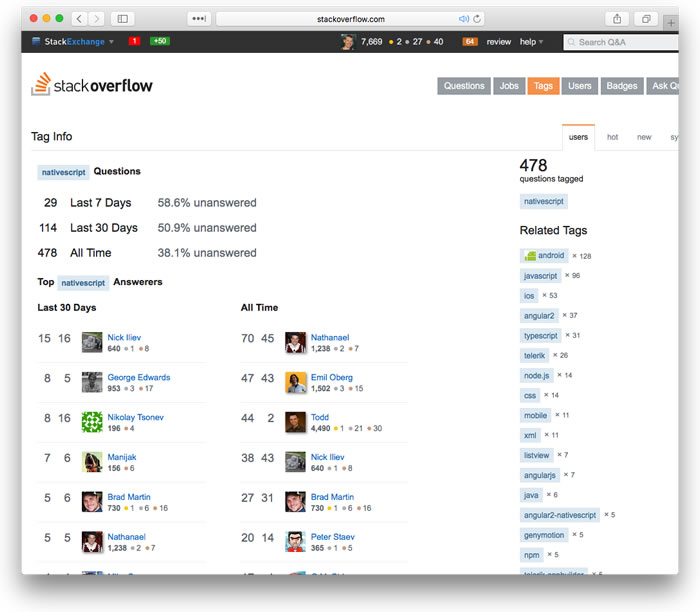Switch to the new tag info tab
Image resolution: width=700 pixels, height=612 pixels.
(644, 137)
